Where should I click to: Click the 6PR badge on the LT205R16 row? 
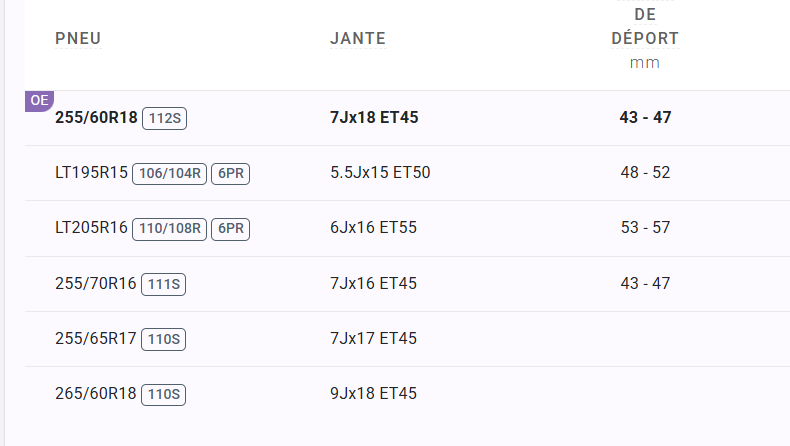230,229
